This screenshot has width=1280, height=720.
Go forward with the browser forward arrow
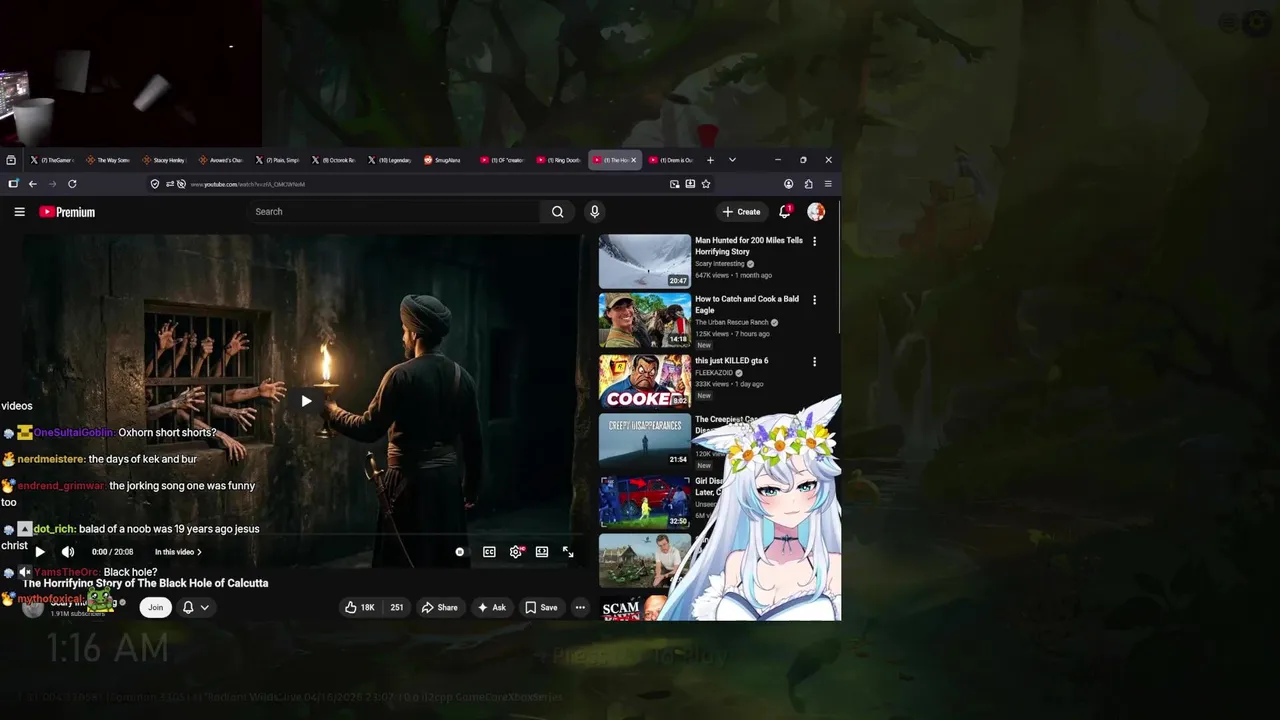(53, 184)
